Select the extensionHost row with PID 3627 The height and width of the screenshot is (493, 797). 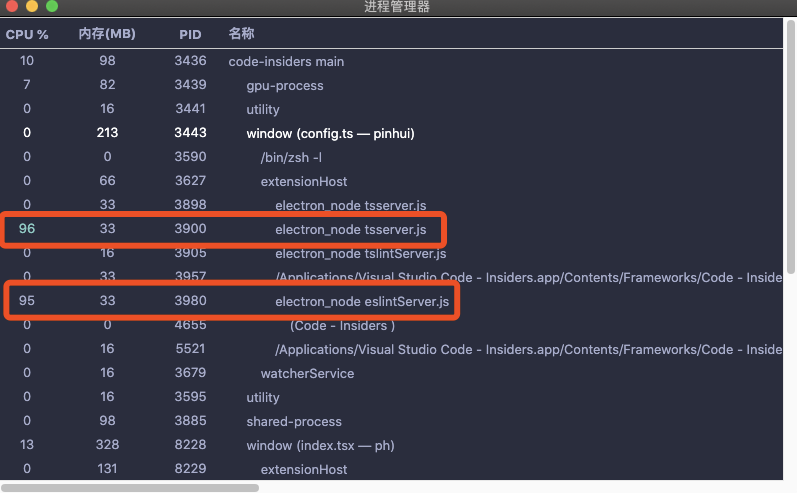[391, 181]
